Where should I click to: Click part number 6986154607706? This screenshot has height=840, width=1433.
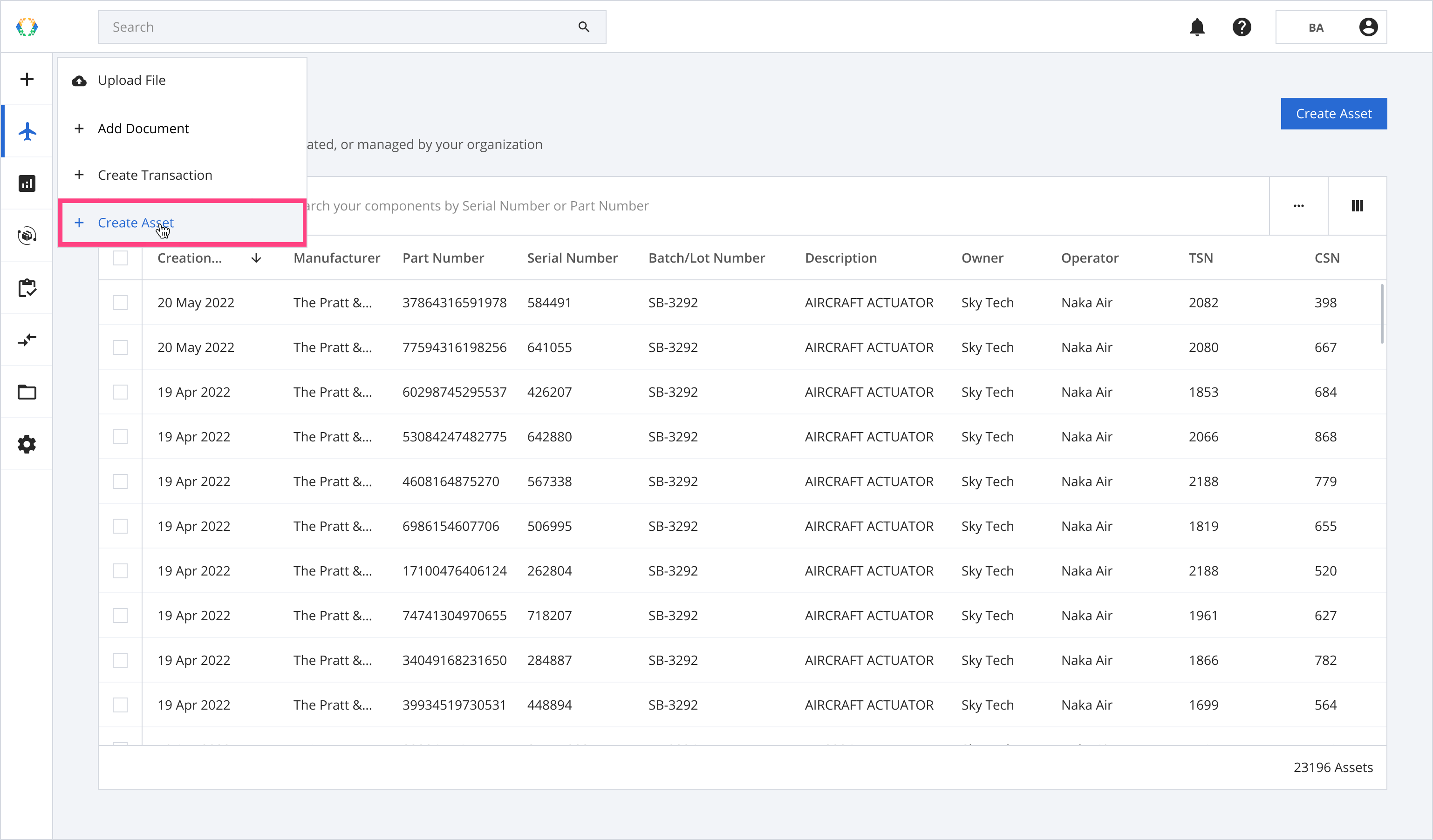coord(450,526)
